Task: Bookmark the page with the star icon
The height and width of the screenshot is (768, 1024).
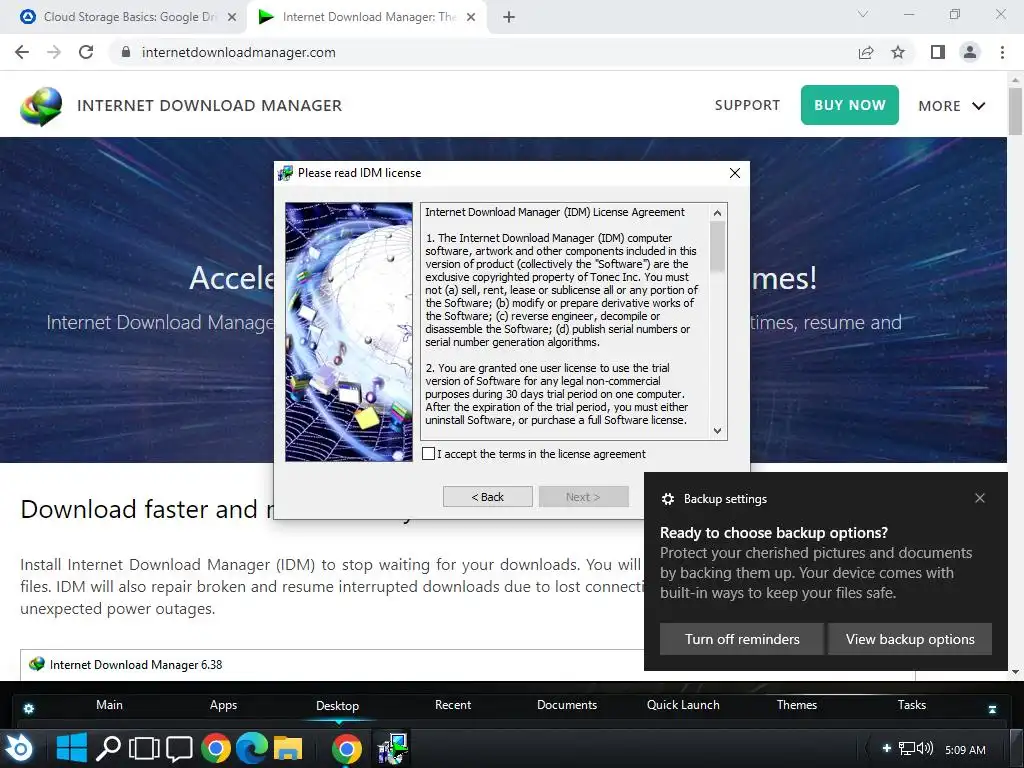Action: (x=898, y=52)
